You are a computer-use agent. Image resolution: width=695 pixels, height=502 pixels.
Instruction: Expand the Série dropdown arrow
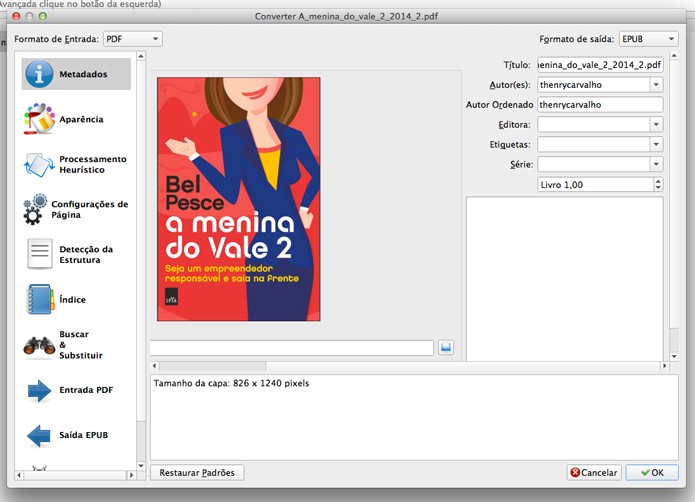pyautogui.click(x=656, y=164)
